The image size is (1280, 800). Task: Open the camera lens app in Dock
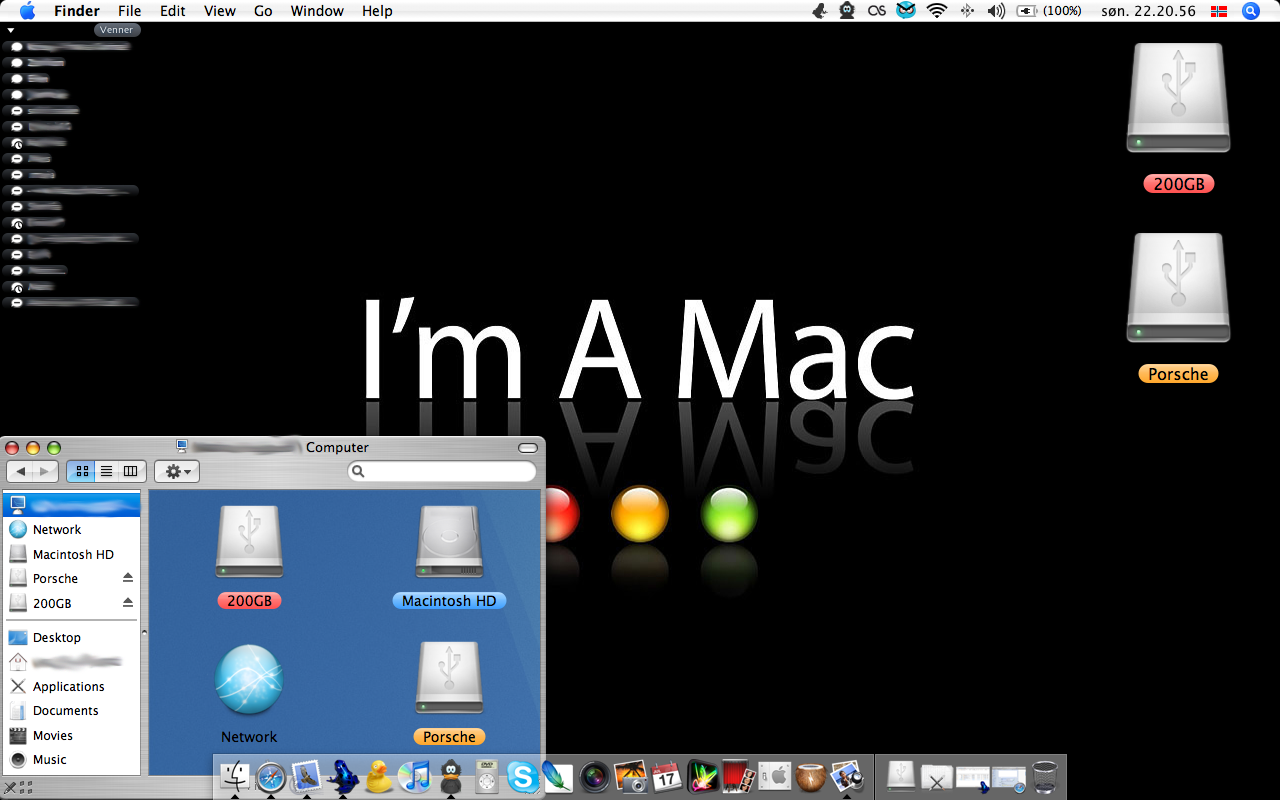(594, 777)
